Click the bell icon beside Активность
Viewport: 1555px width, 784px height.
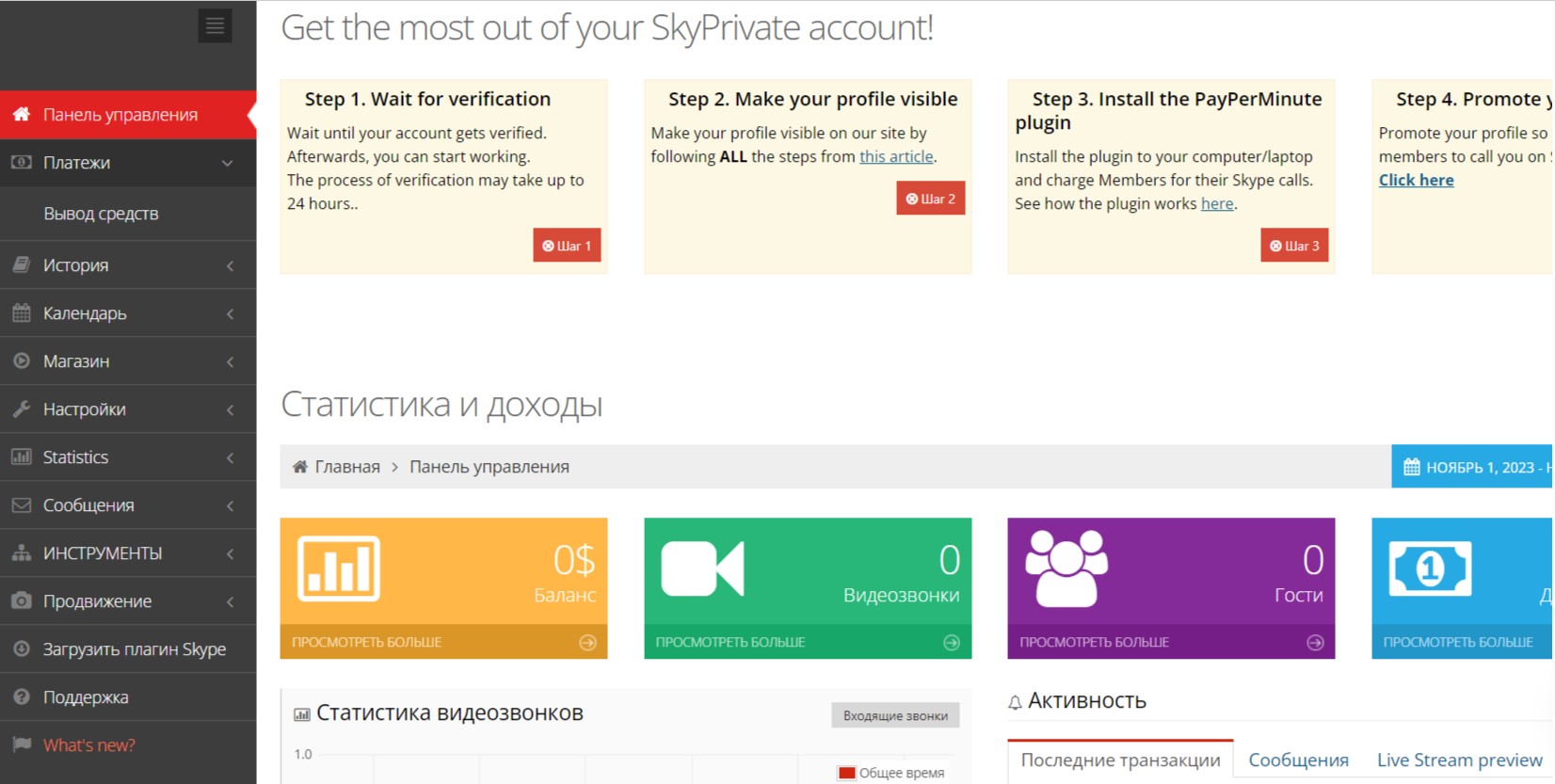(1015, 702)
